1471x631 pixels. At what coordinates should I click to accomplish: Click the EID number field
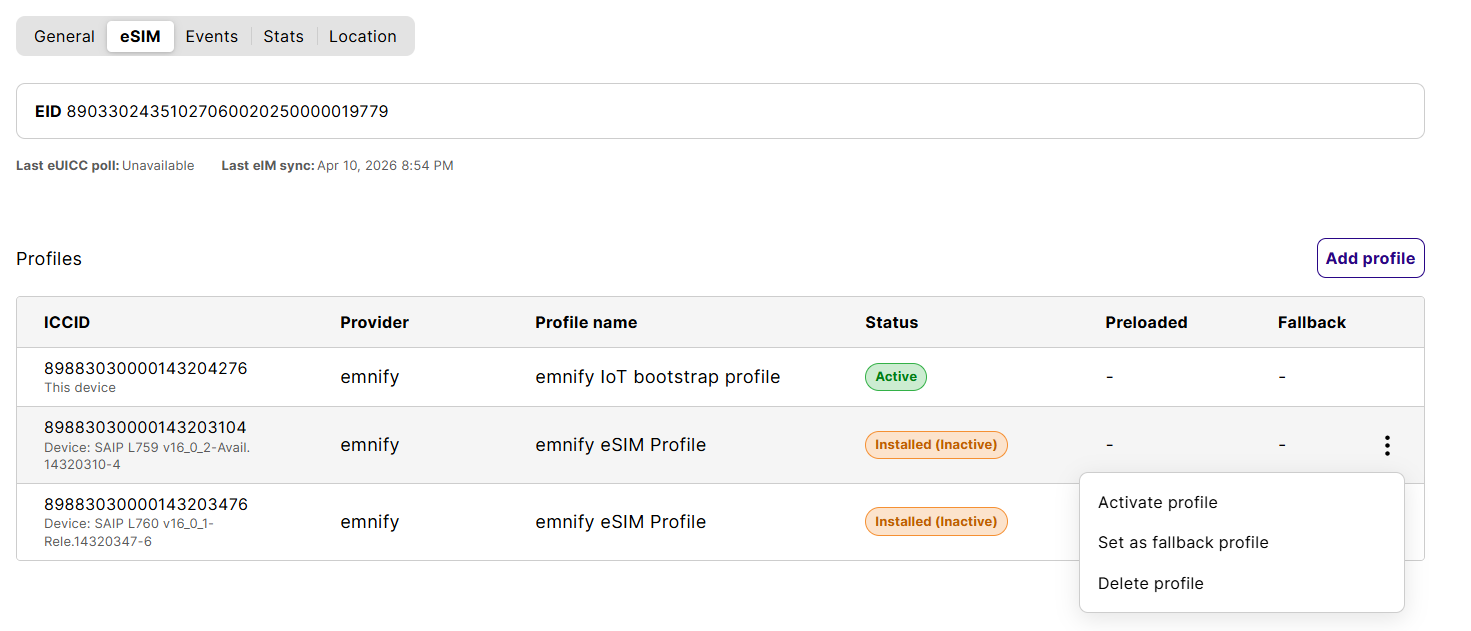click(227, 112)
